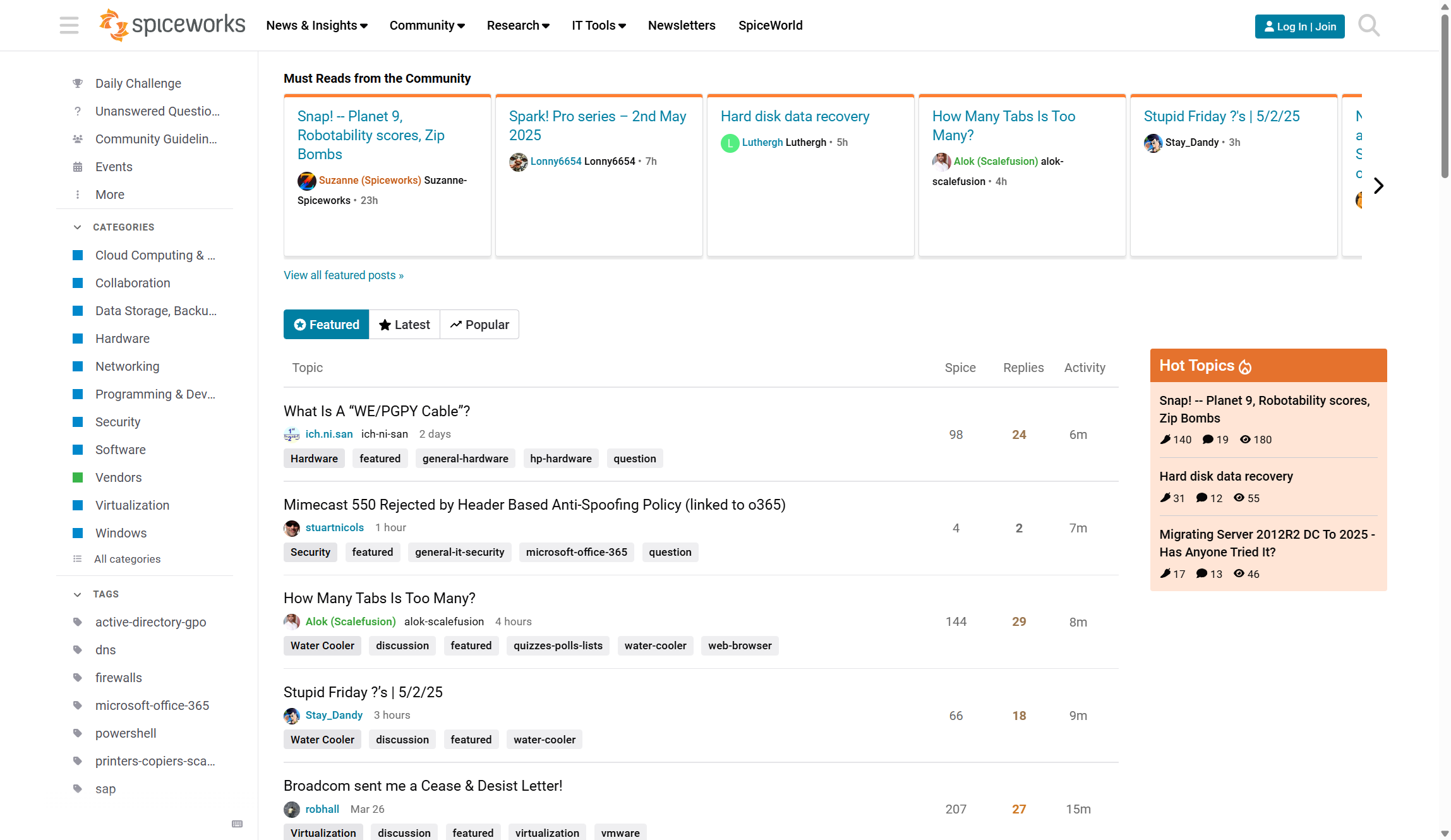Click the tag icon beside active-directory-gpo
1451x840 pixels.
pos(78,622)
